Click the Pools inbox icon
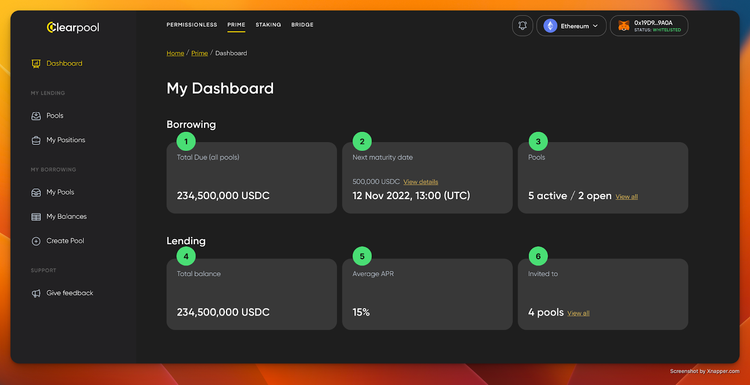 point(35,116)
